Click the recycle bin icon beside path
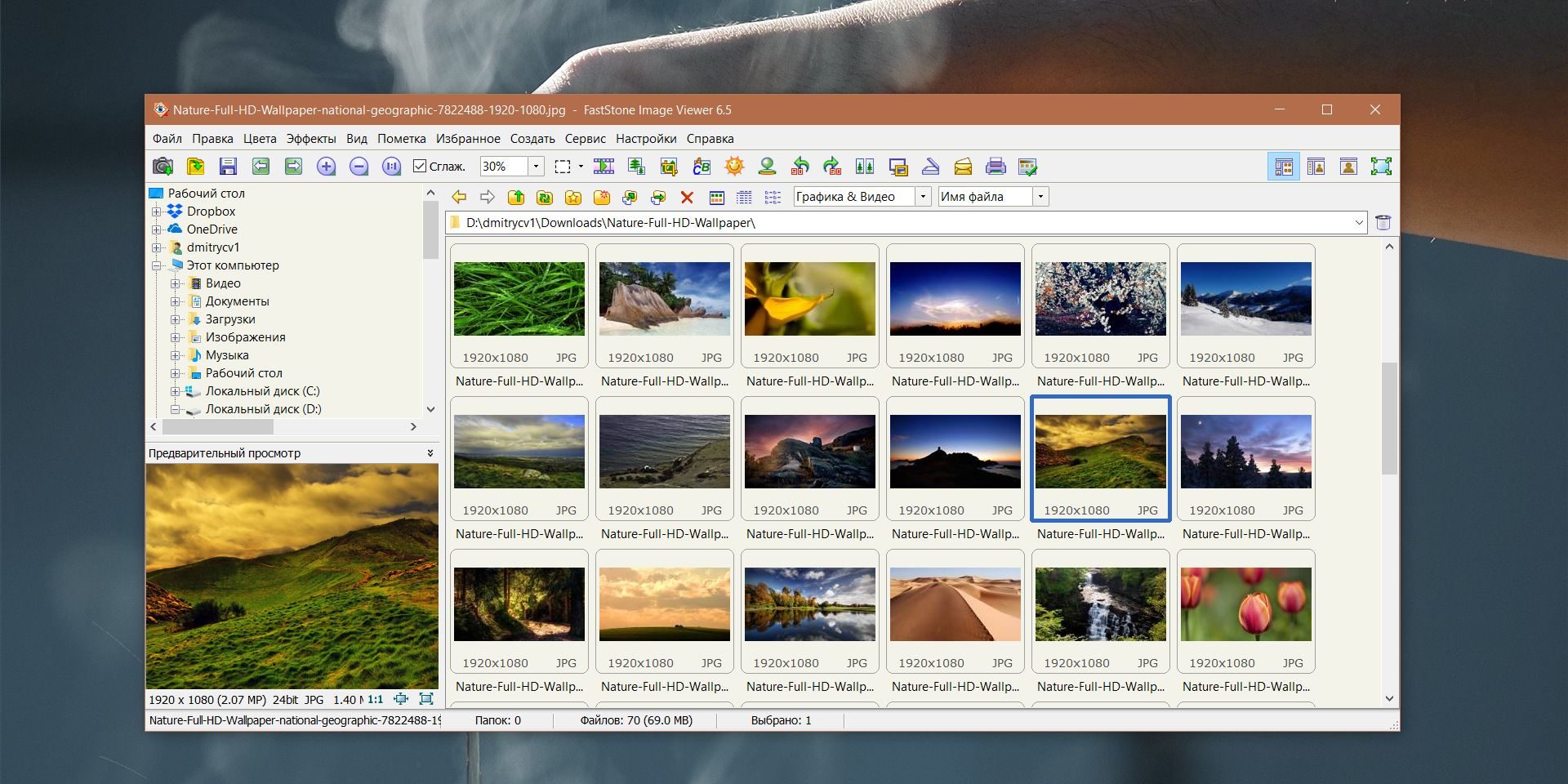Screen dimensions: 1568x784 click(1383, 222)
